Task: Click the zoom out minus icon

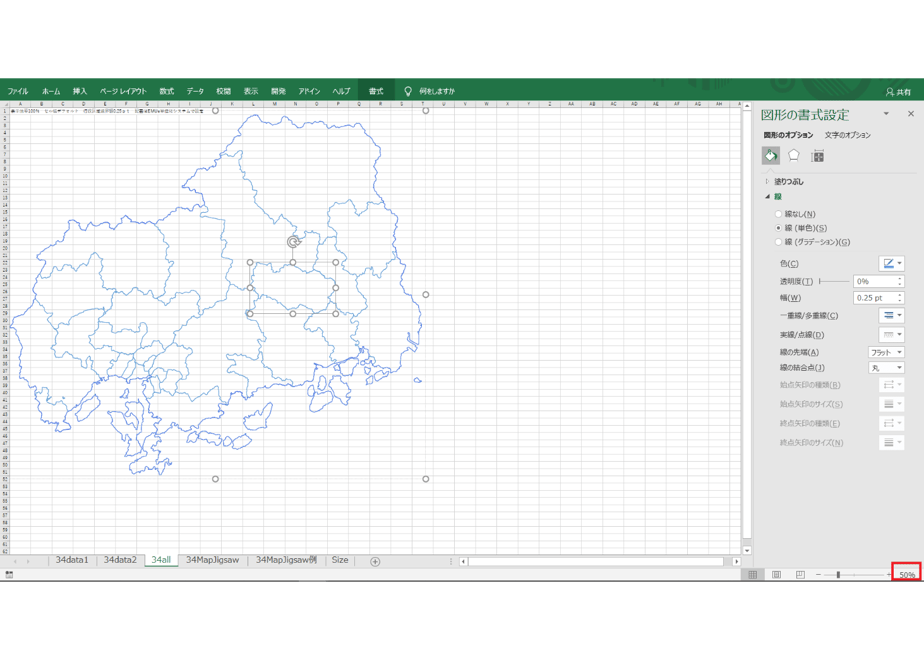Action: tap(818, 575)
